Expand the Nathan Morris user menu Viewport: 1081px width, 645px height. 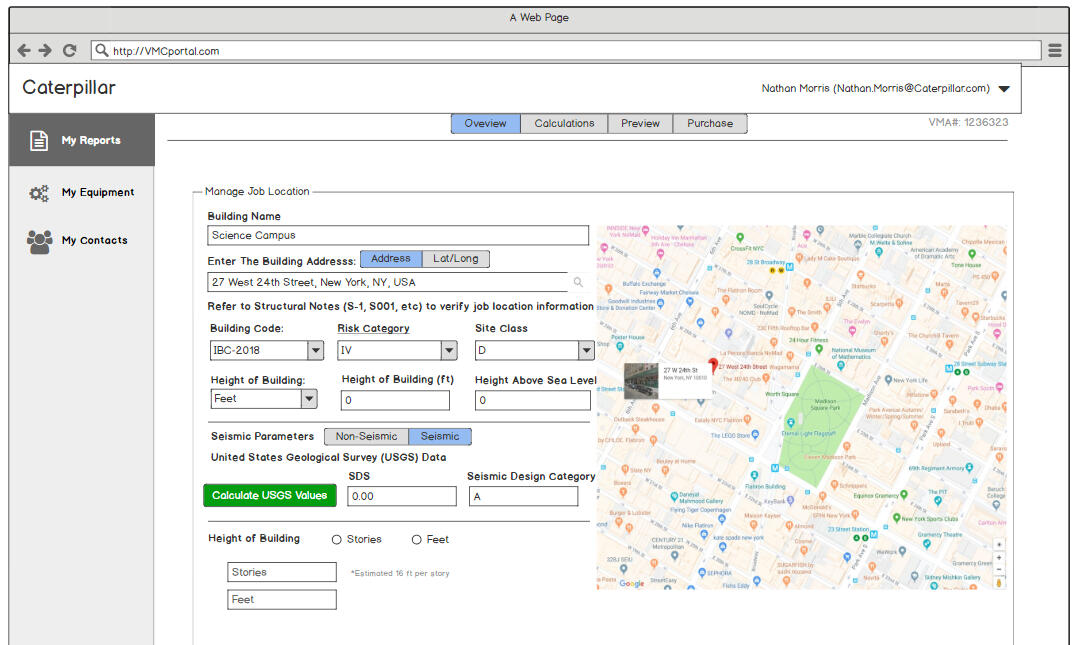[1004, 89]
